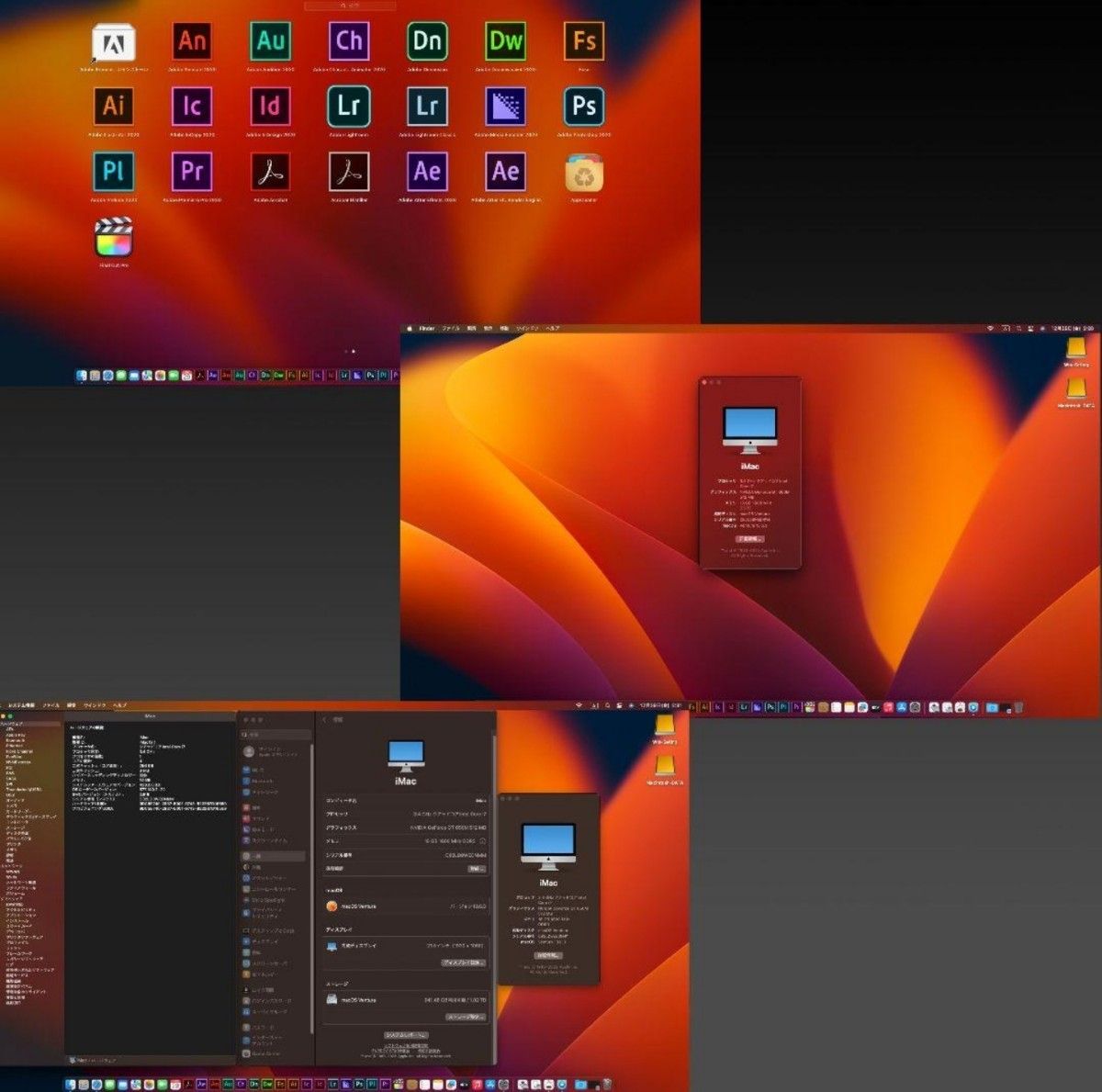Open the システム情報 application menu

coord(20,705)
